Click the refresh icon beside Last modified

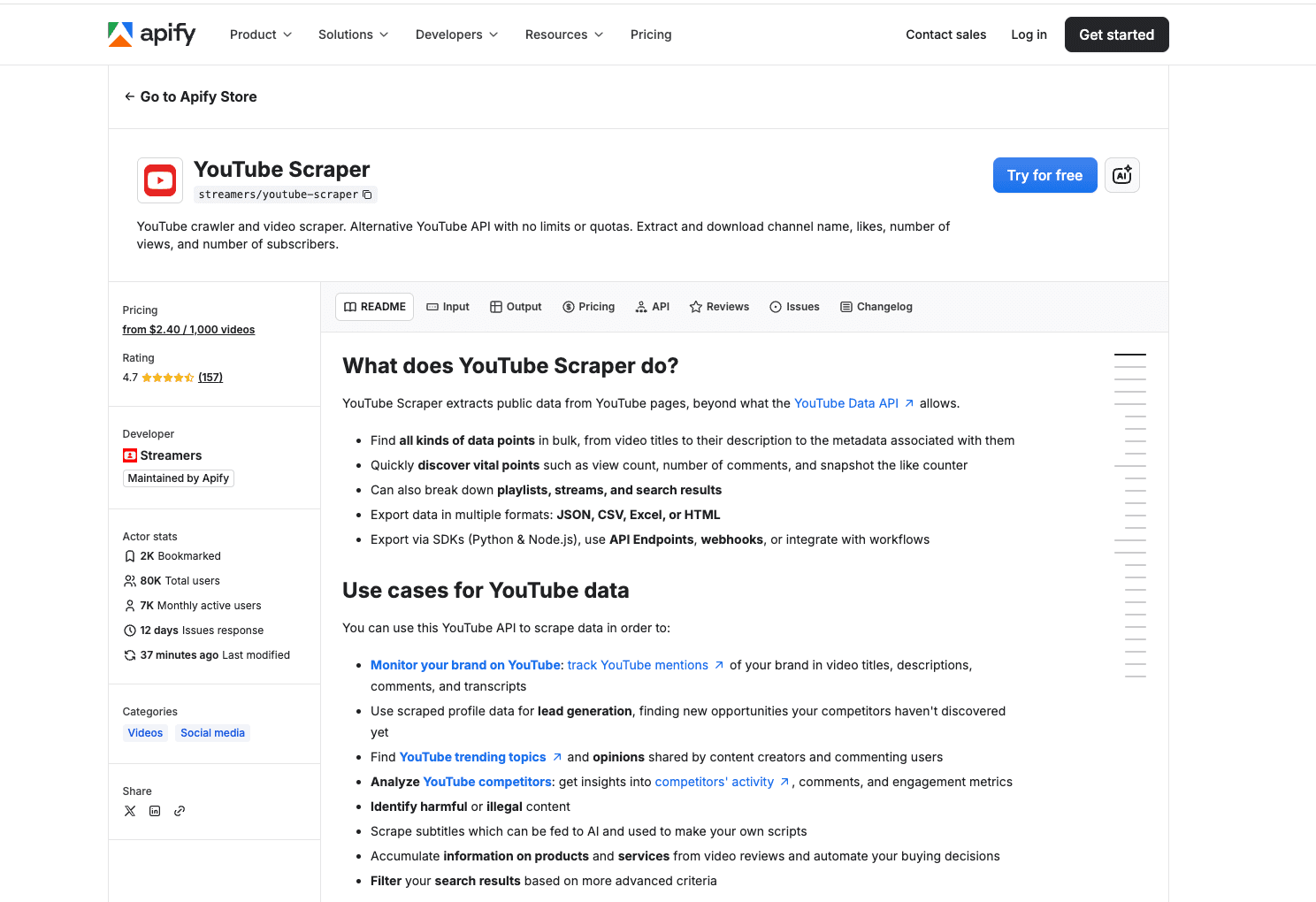[130, 655]
